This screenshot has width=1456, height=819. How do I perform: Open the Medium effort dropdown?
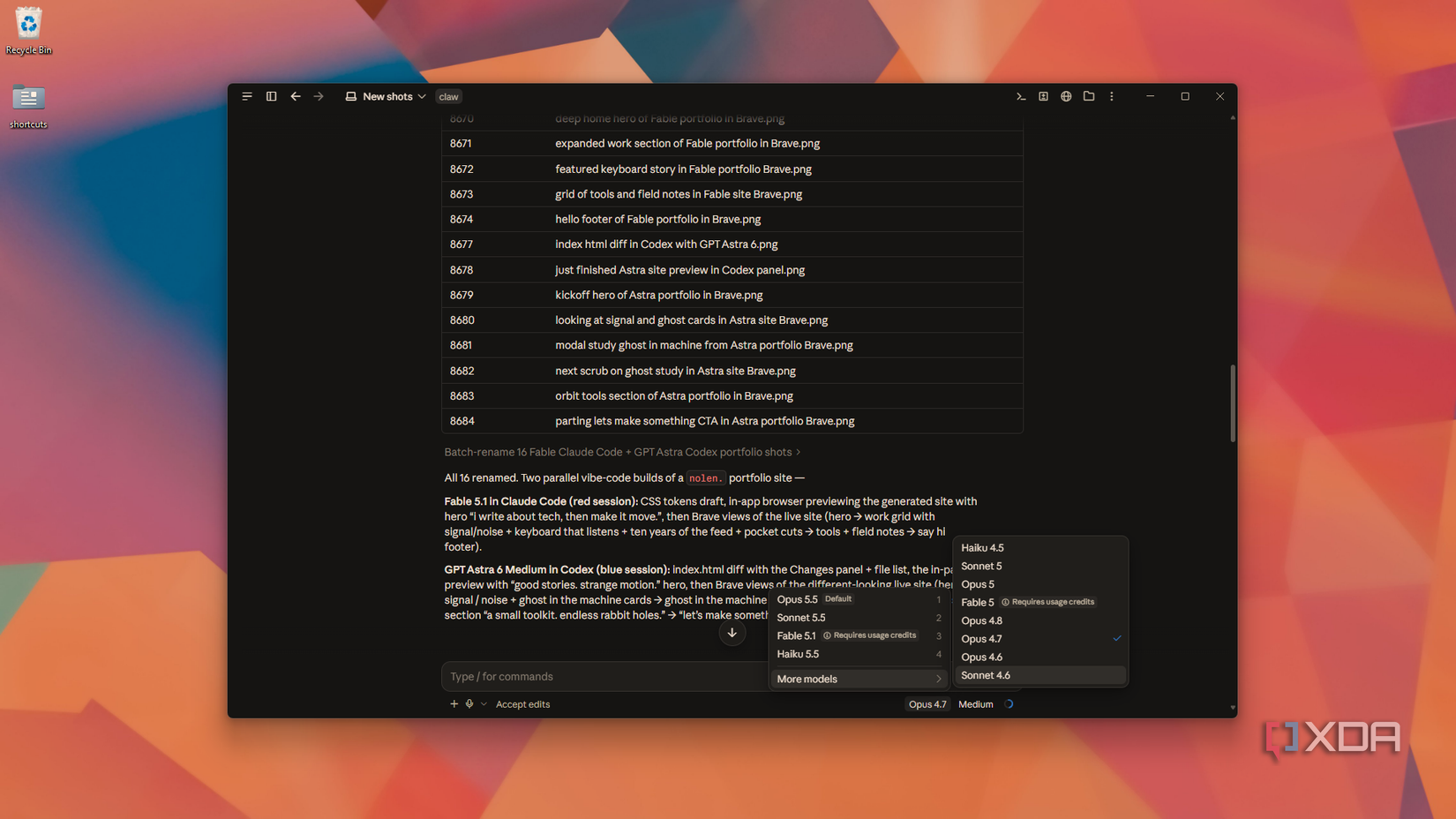(x=976, y=704)
